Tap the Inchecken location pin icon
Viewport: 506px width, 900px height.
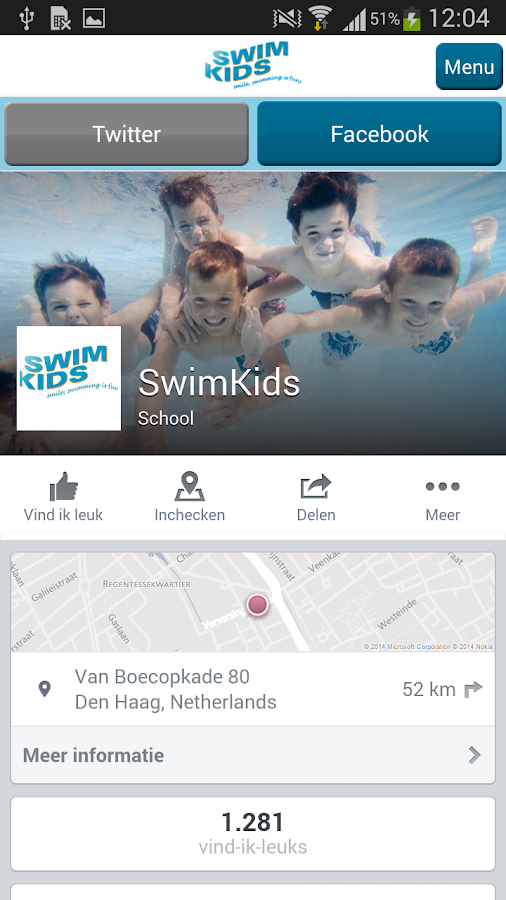point(189,487)
